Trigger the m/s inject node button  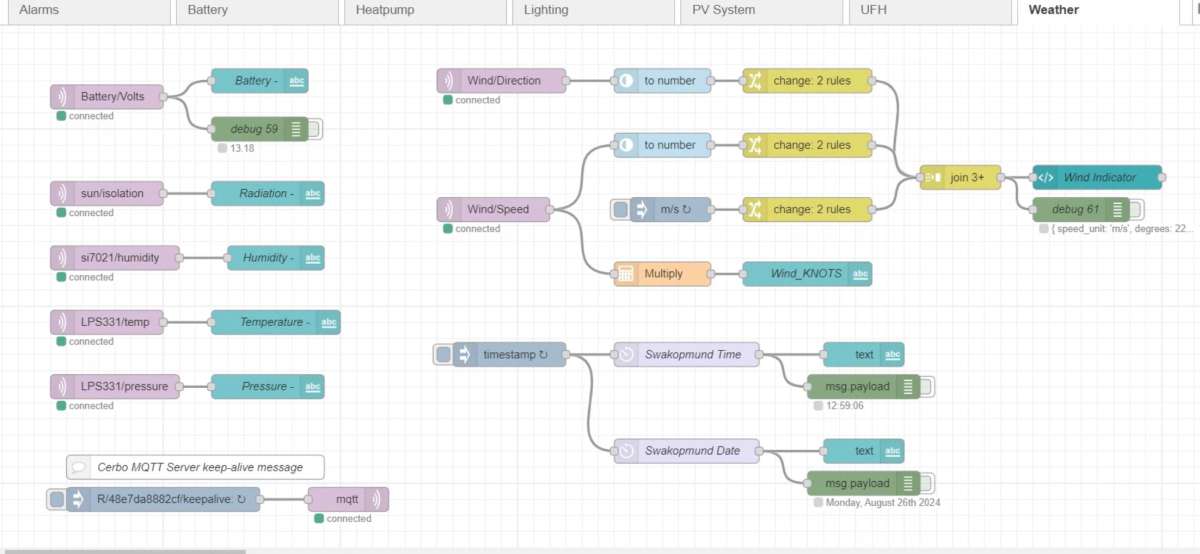[x=620, y=210]
